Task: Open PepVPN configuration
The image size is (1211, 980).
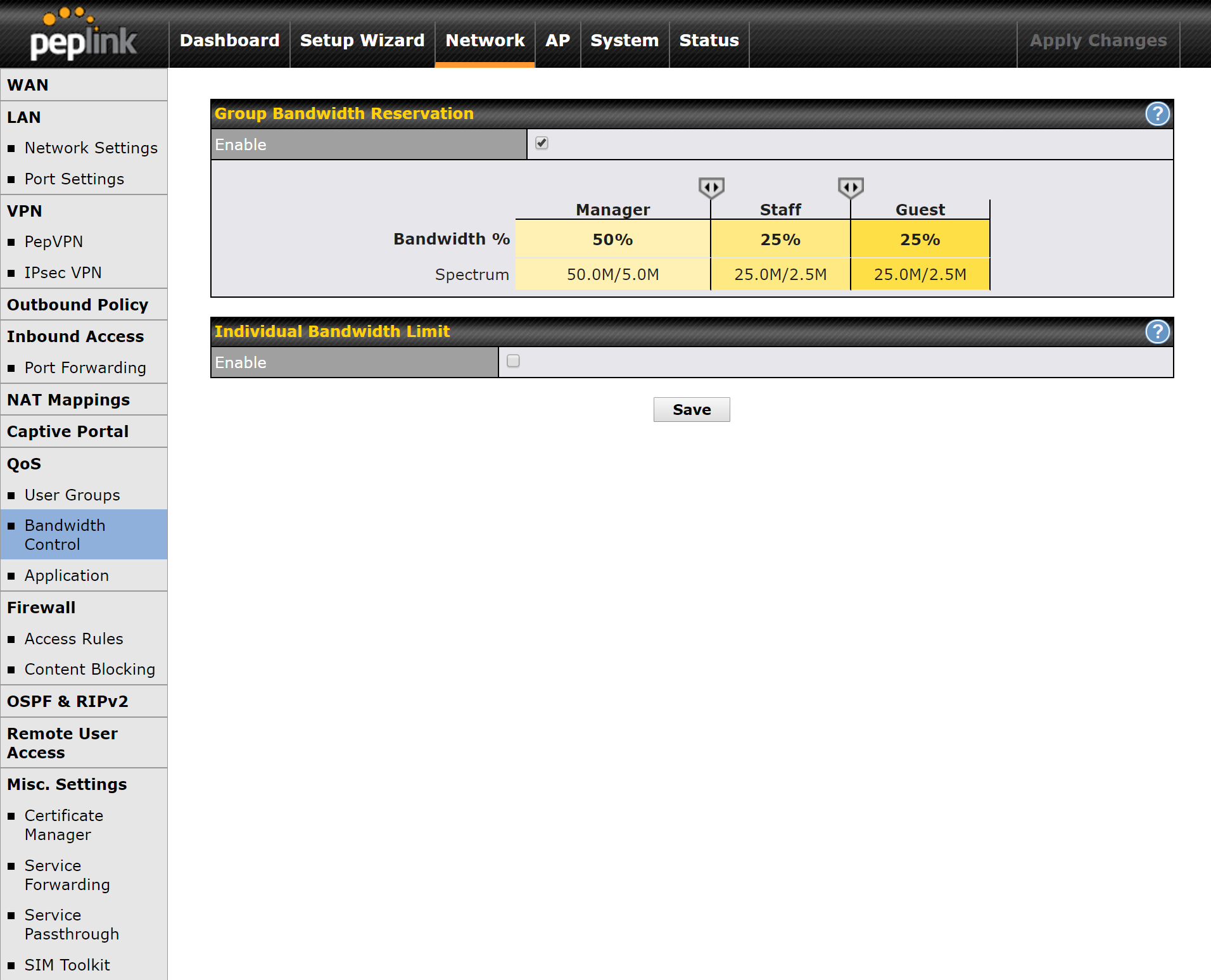Action: (x=53, y=241)
